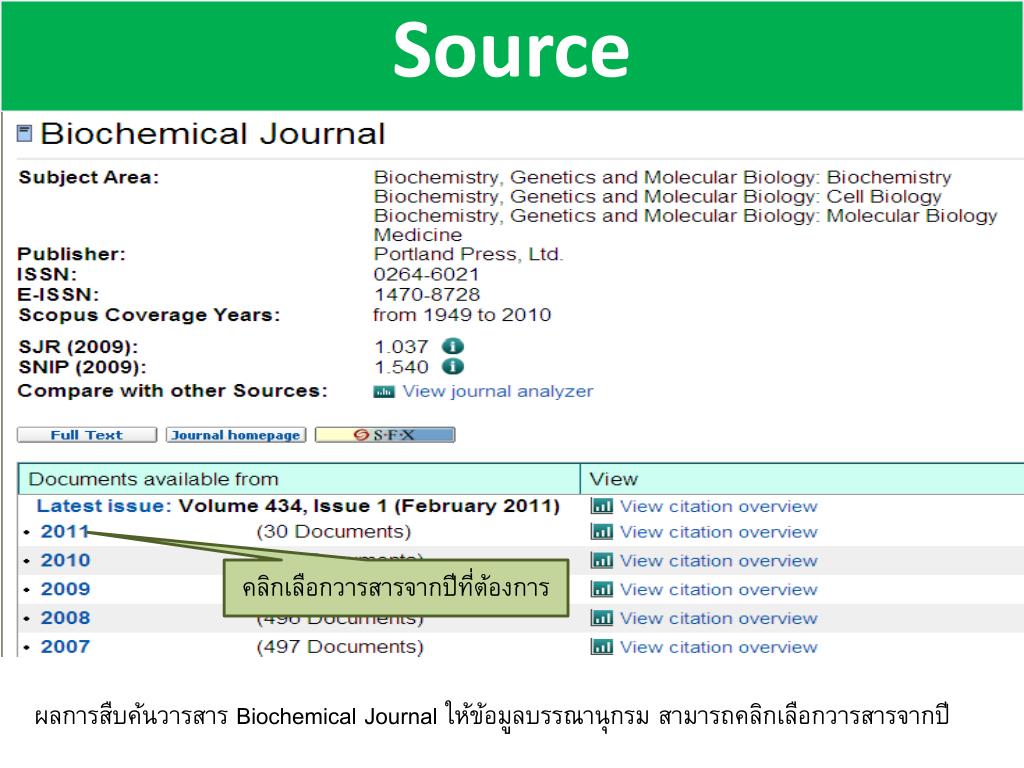Select the 2011 year link
Image resolution: width=1024 pixels, height=768 pixels.
65,532
